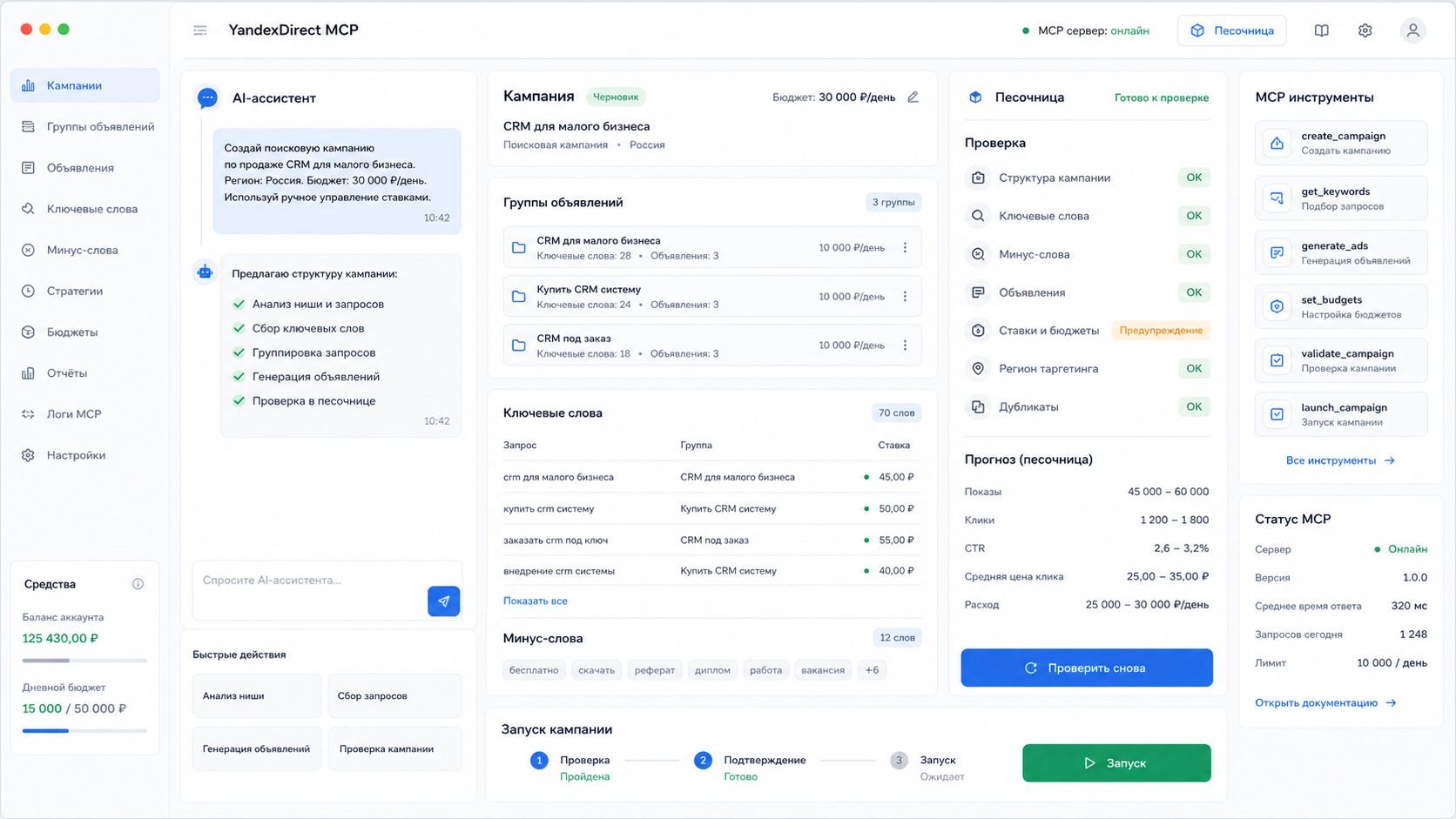Screen dimensions: 1456x819
Task: Open the documentation book icon in header
Action: click(x=1321, y=30)
